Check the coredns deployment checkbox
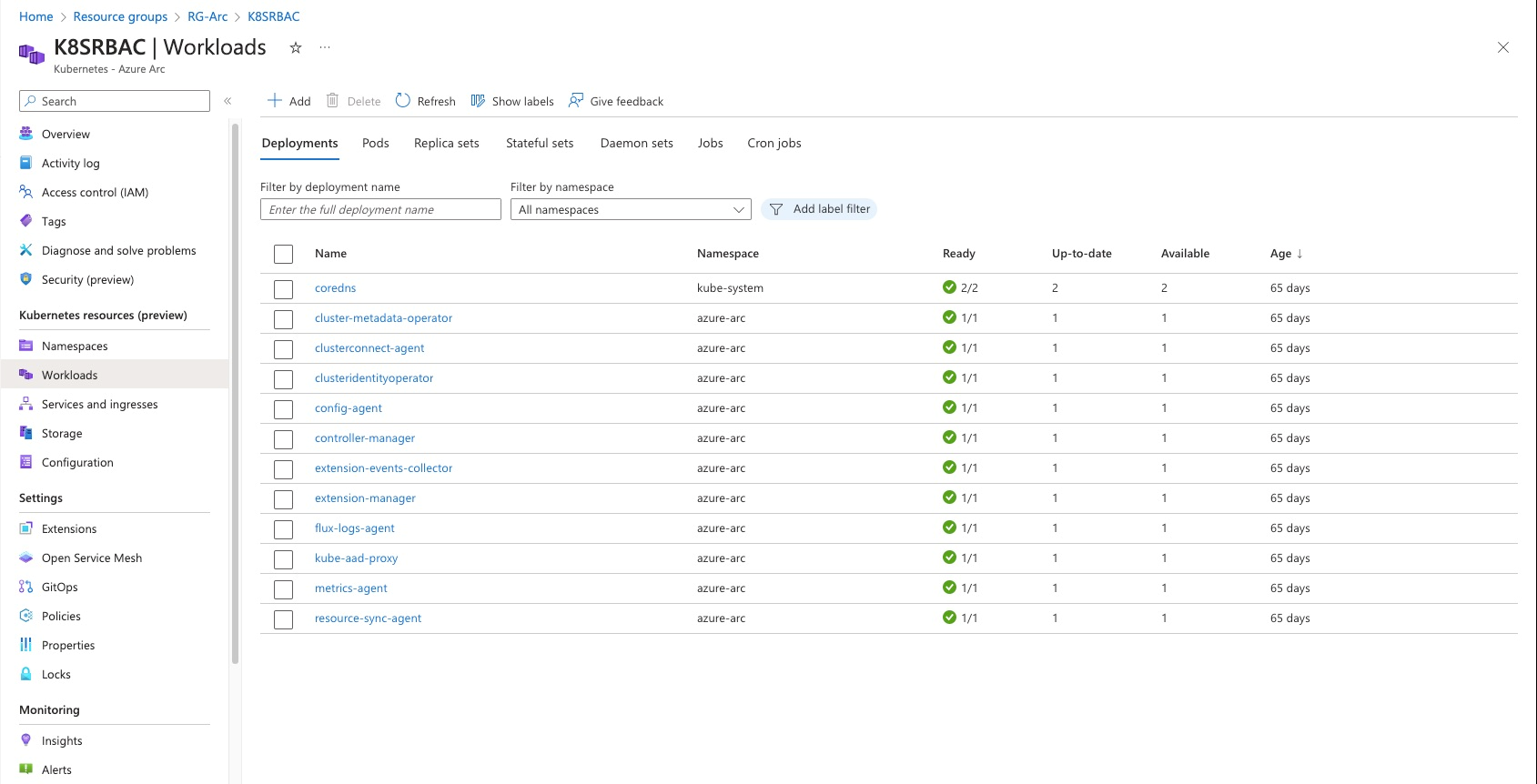 pos(284,289)
